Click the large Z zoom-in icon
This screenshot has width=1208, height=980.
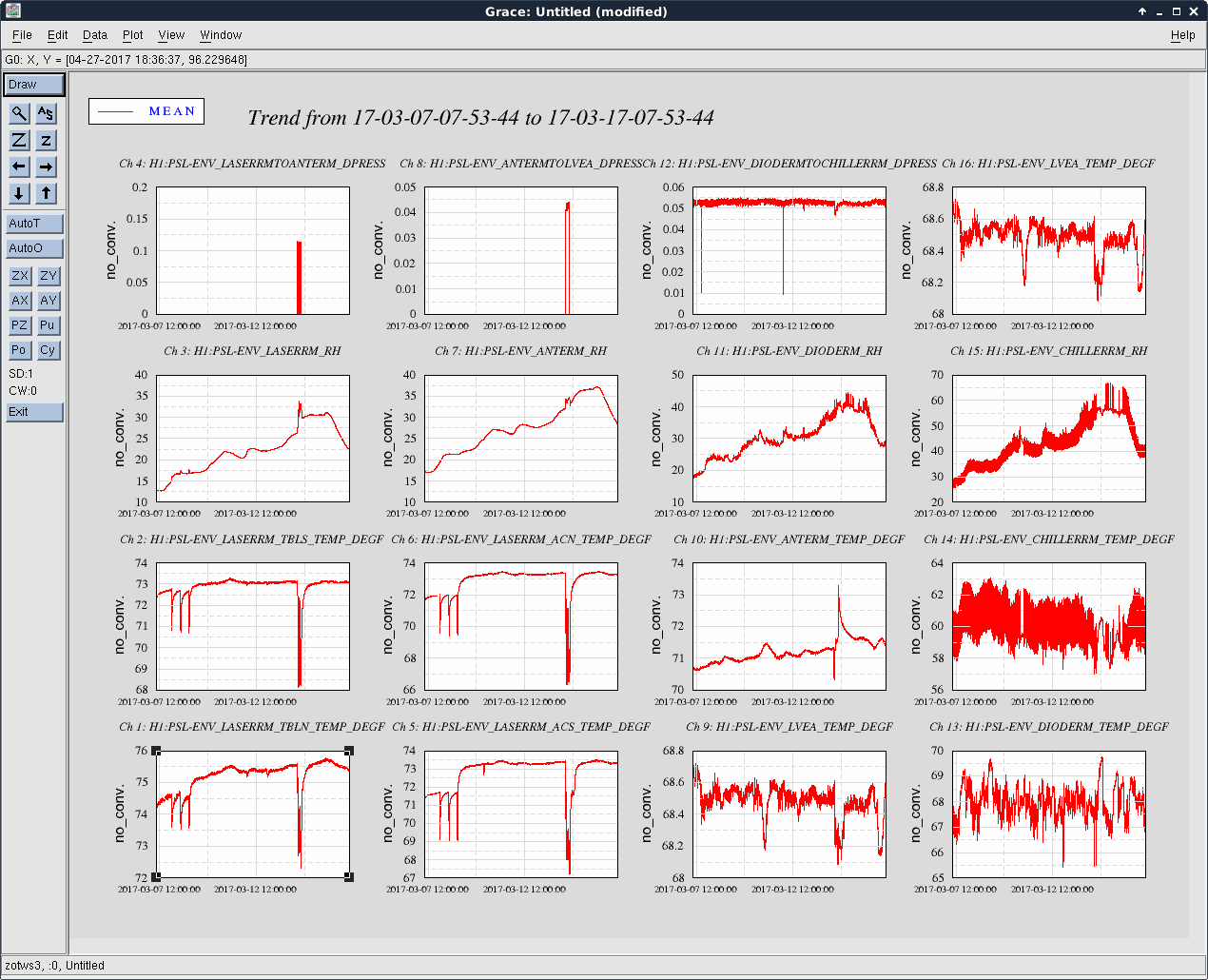tap(19, 140)
